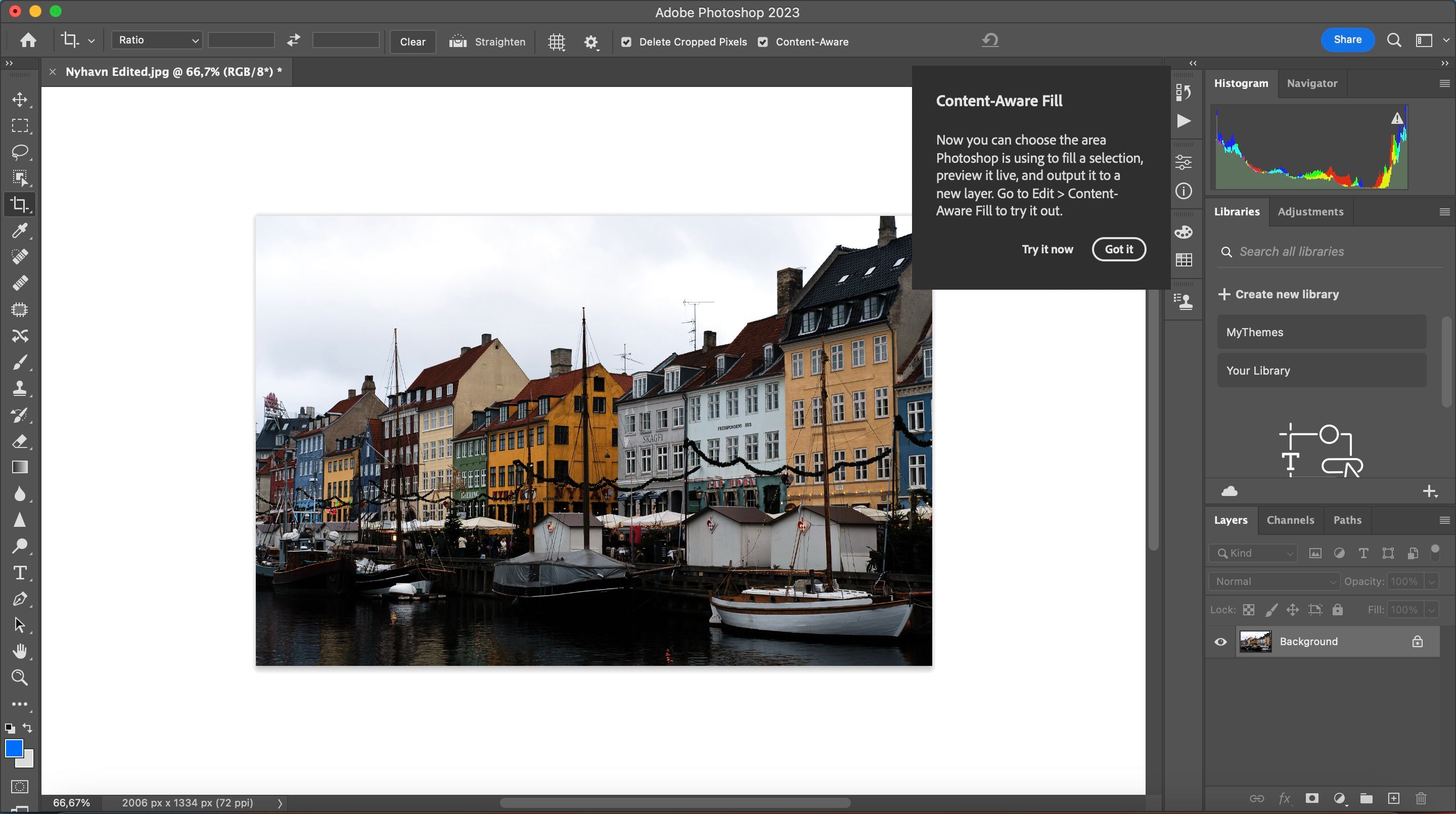Select the Type tool
This screenshot has width=1456, height=814.
click(20, 573)
